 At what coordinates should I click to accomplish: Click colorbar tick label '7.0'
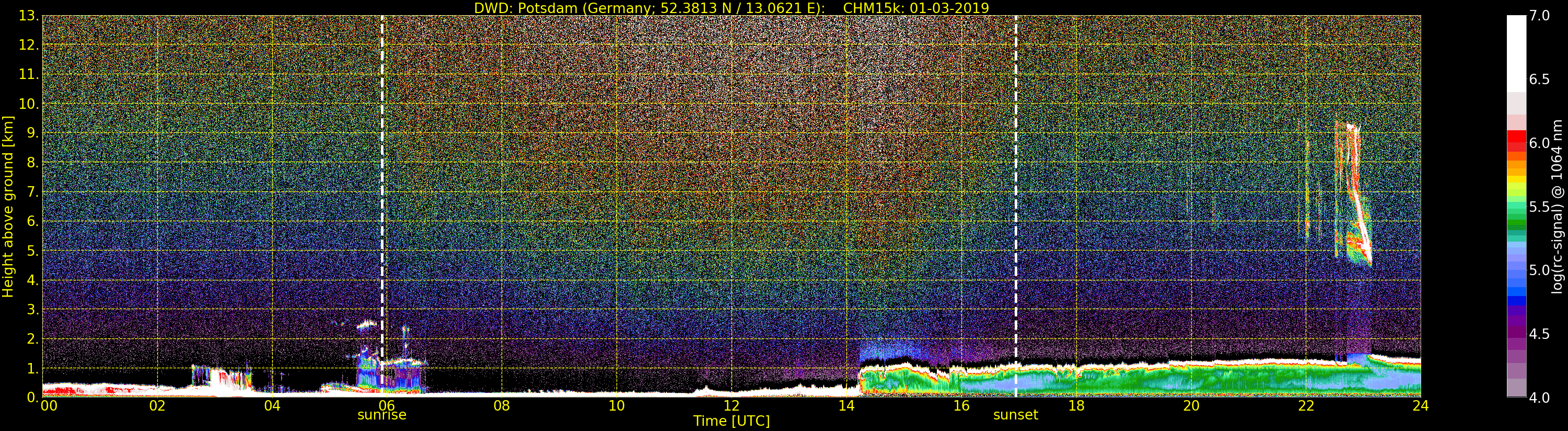(1539, 16)
